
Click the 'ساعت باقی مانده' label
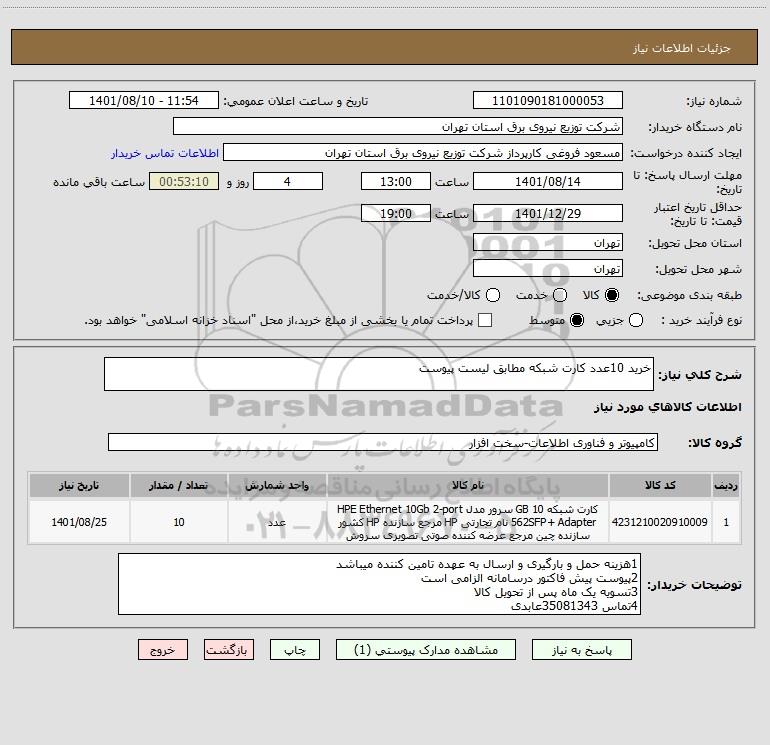pos(99,182)
